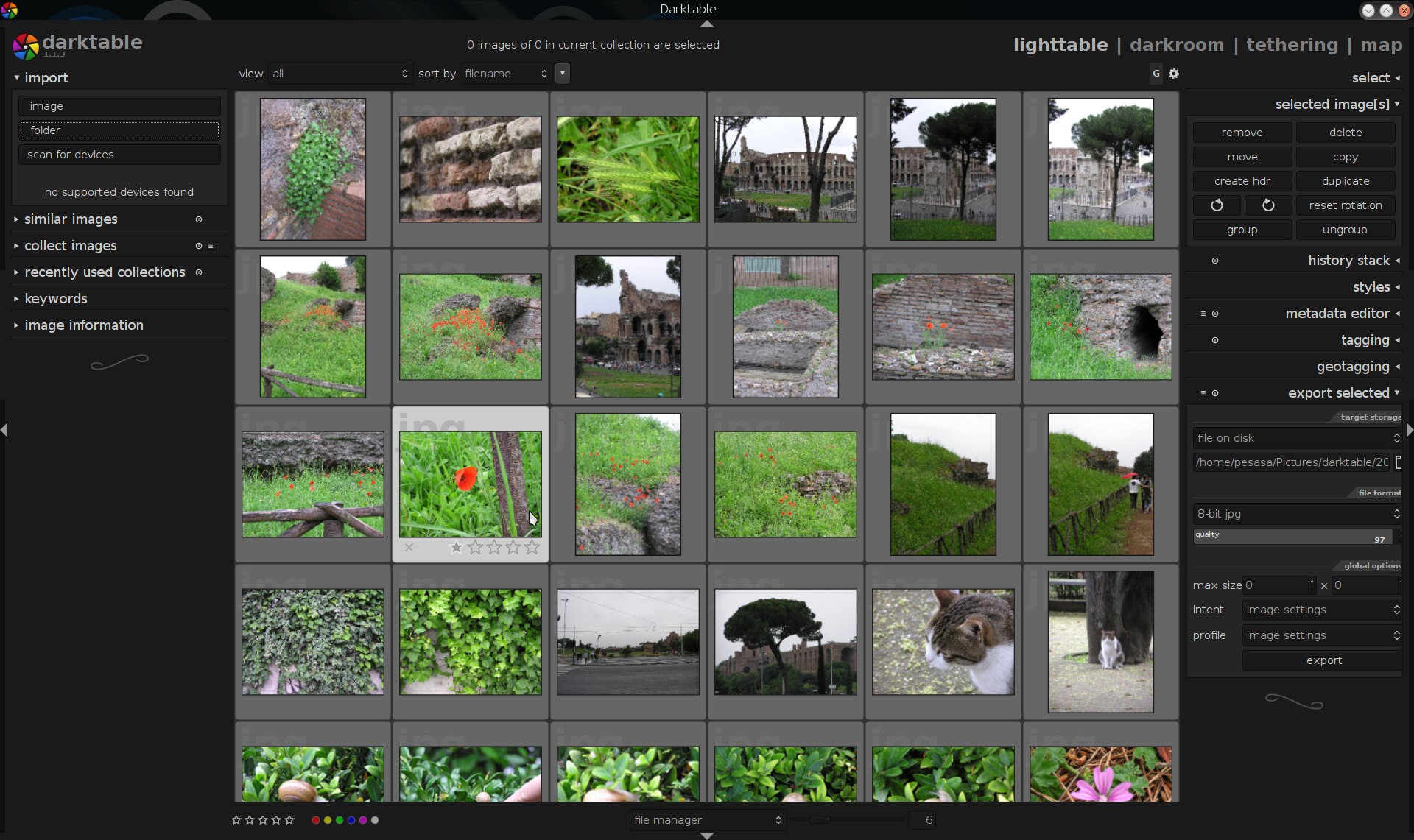Click the ungroup button
1414x840 pixels.
point(1346,230)
